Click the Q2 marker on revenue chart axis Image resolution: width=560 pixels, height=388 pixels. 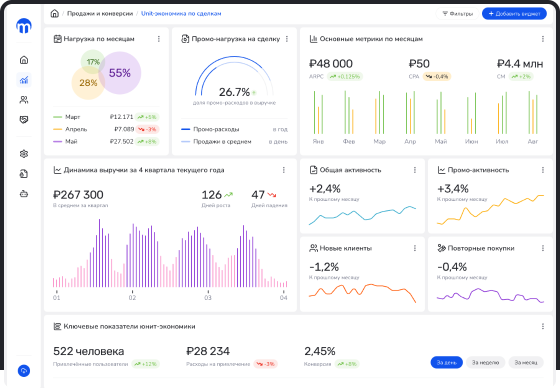pyautogui.click(x=132, y=297)
